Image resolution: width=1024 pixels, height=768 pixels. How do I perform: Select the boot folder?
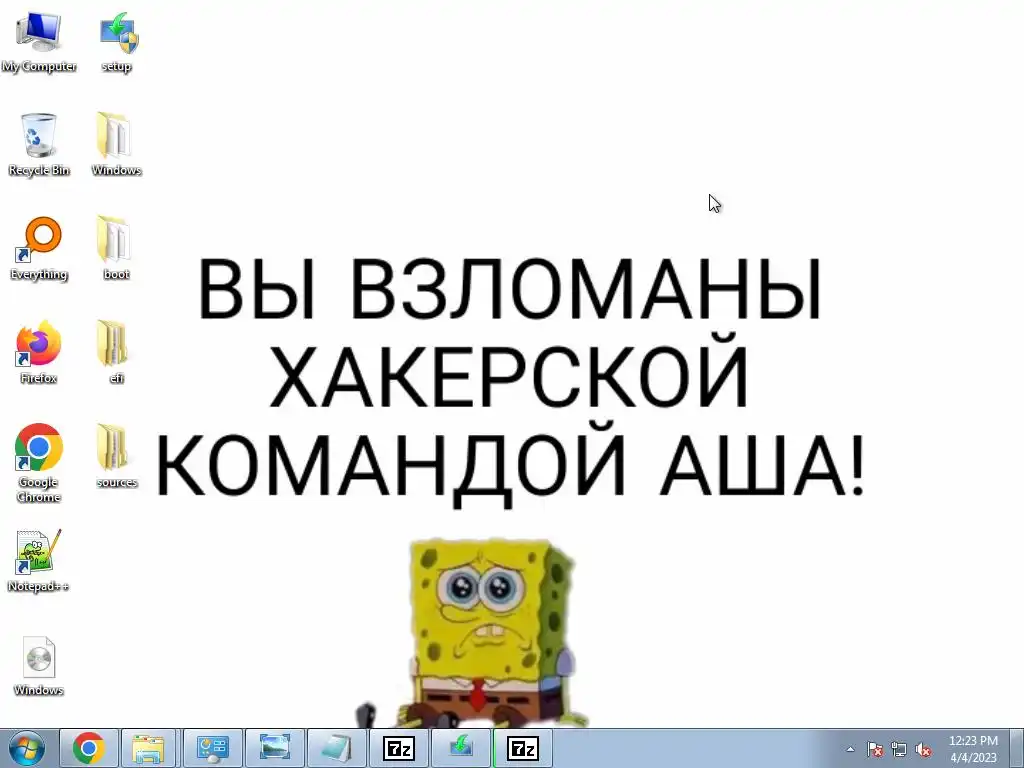pos(116,248)
